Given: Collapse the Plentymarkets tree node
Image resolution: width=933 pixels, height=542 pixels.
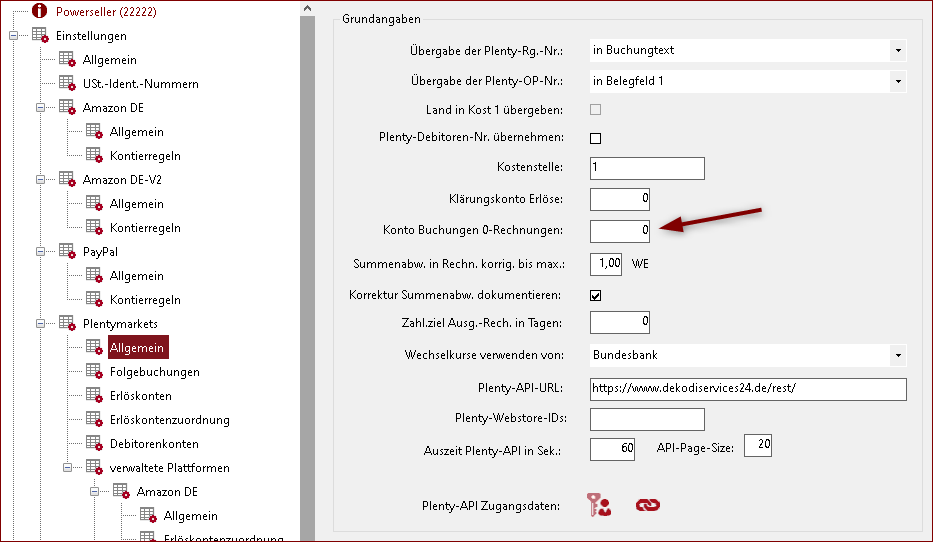Looking at the screenshot, I should tap(41, 323).
